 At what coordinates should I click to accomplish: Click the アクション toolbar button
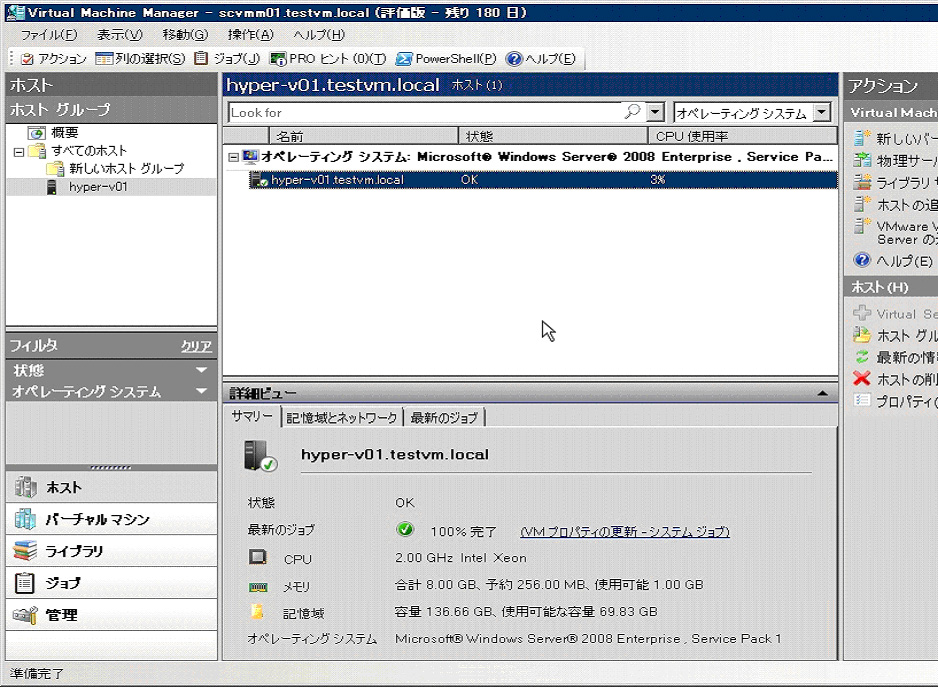click(x=27, y=59)
